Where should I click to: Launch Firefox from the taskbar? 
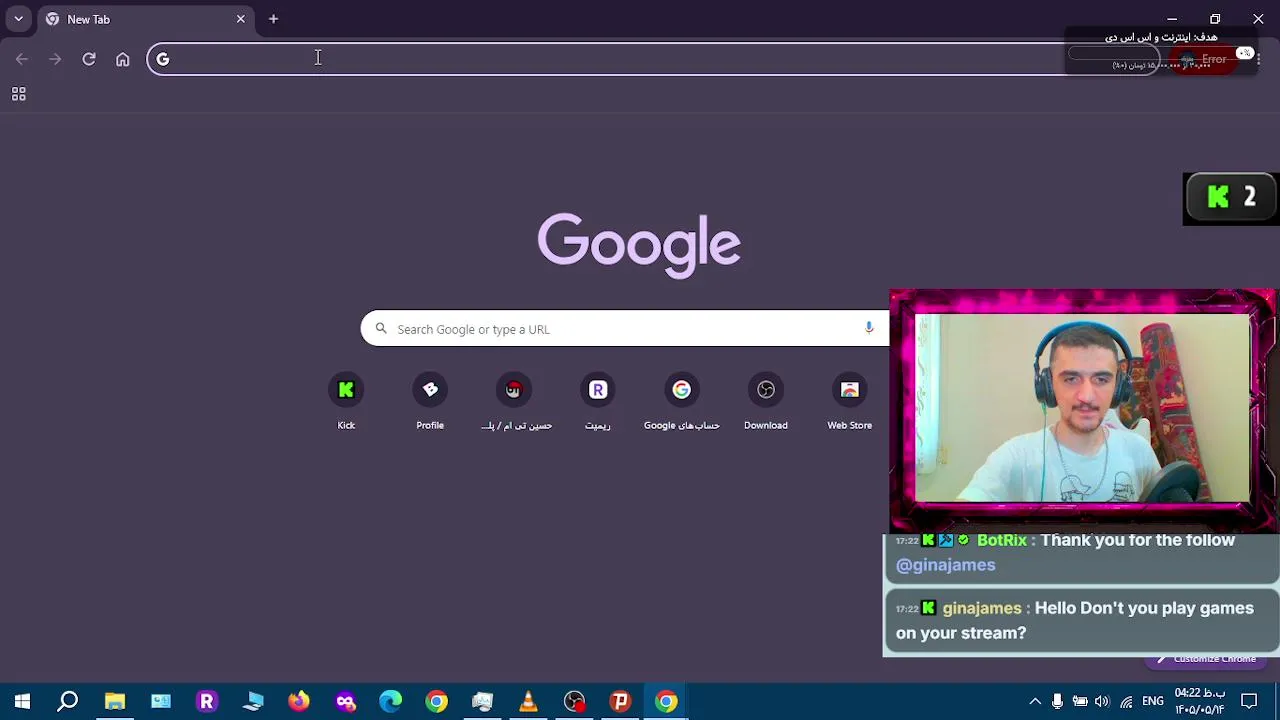tap(299, 701)
